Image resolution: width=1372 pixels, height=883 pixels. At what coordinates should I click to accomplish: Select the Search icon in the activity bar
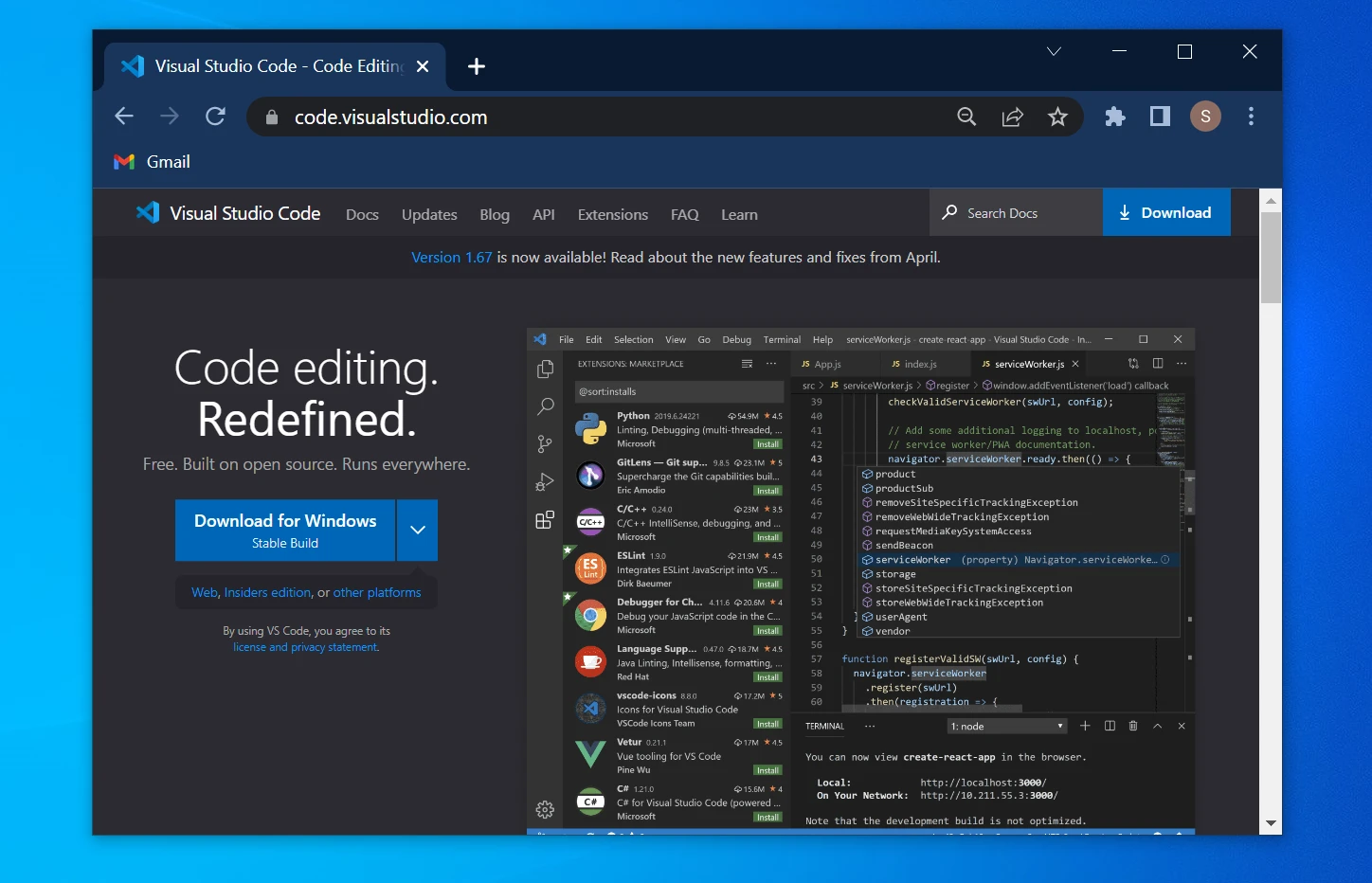[545, 406]
